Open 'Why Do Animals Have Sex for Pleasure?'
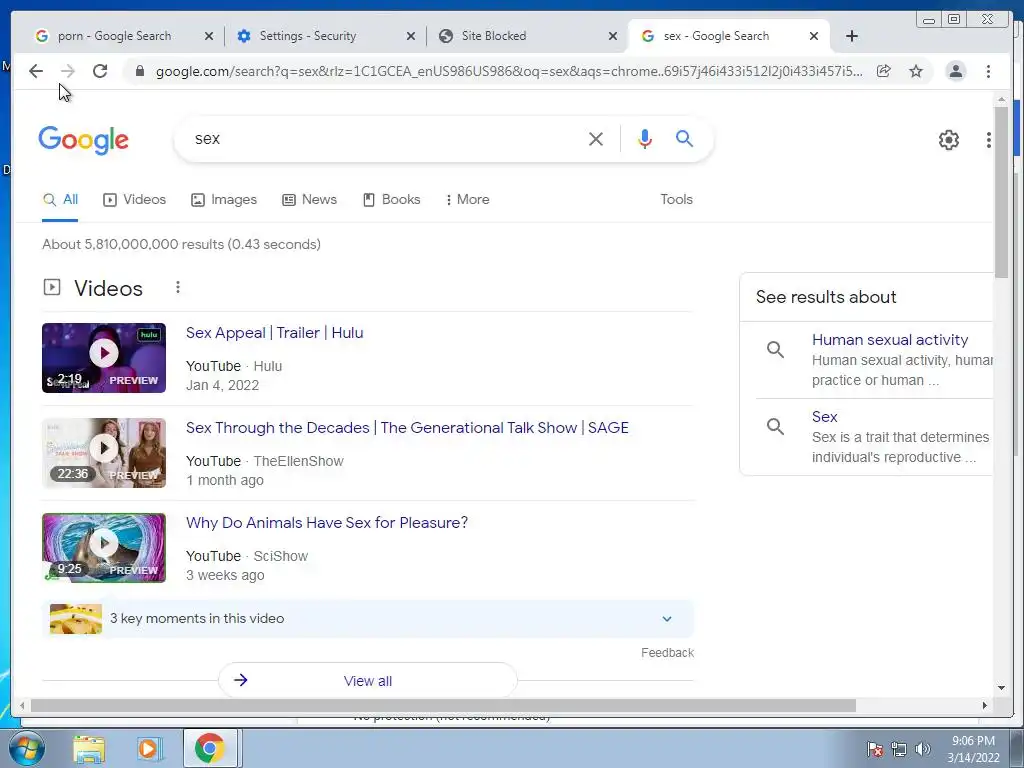The image size is (1024, 768). (327, 522)
